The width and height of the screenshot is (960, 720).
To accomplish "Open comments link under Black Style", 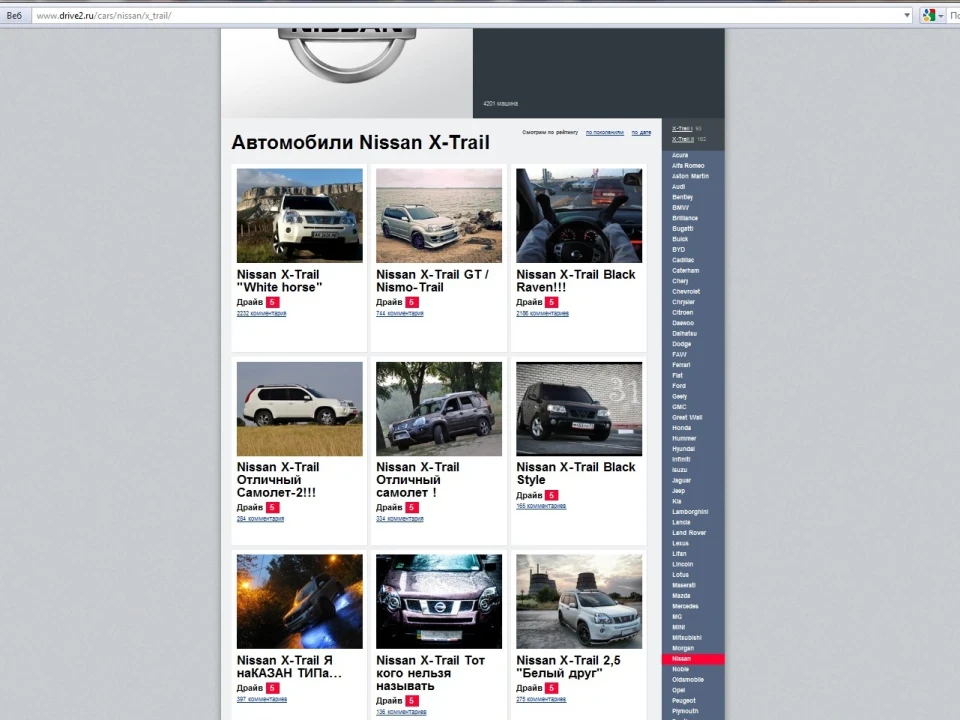I will pos(541,506).
